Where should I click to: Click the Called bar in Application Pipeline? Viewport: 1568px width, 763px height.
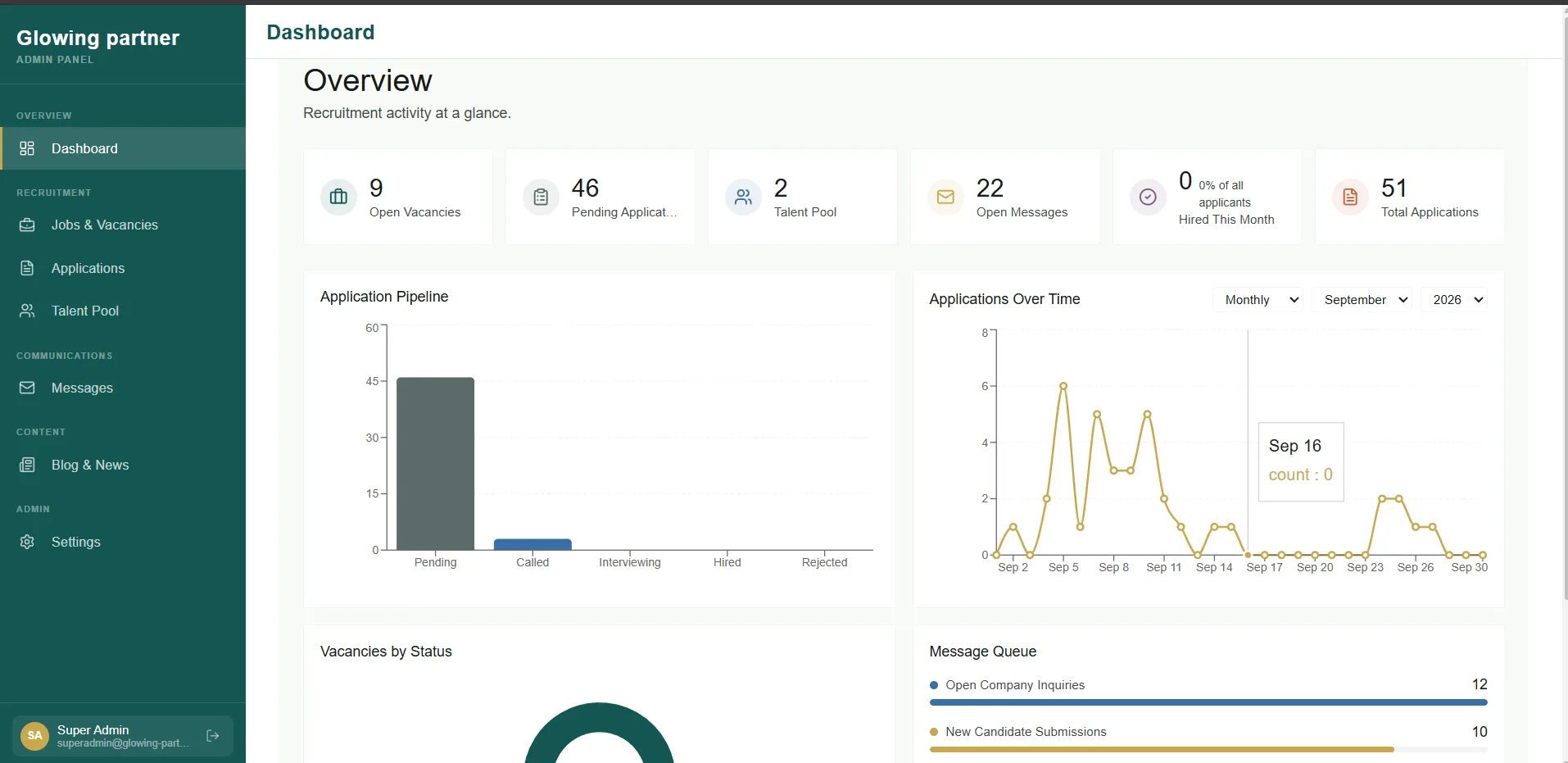point(532,544)
